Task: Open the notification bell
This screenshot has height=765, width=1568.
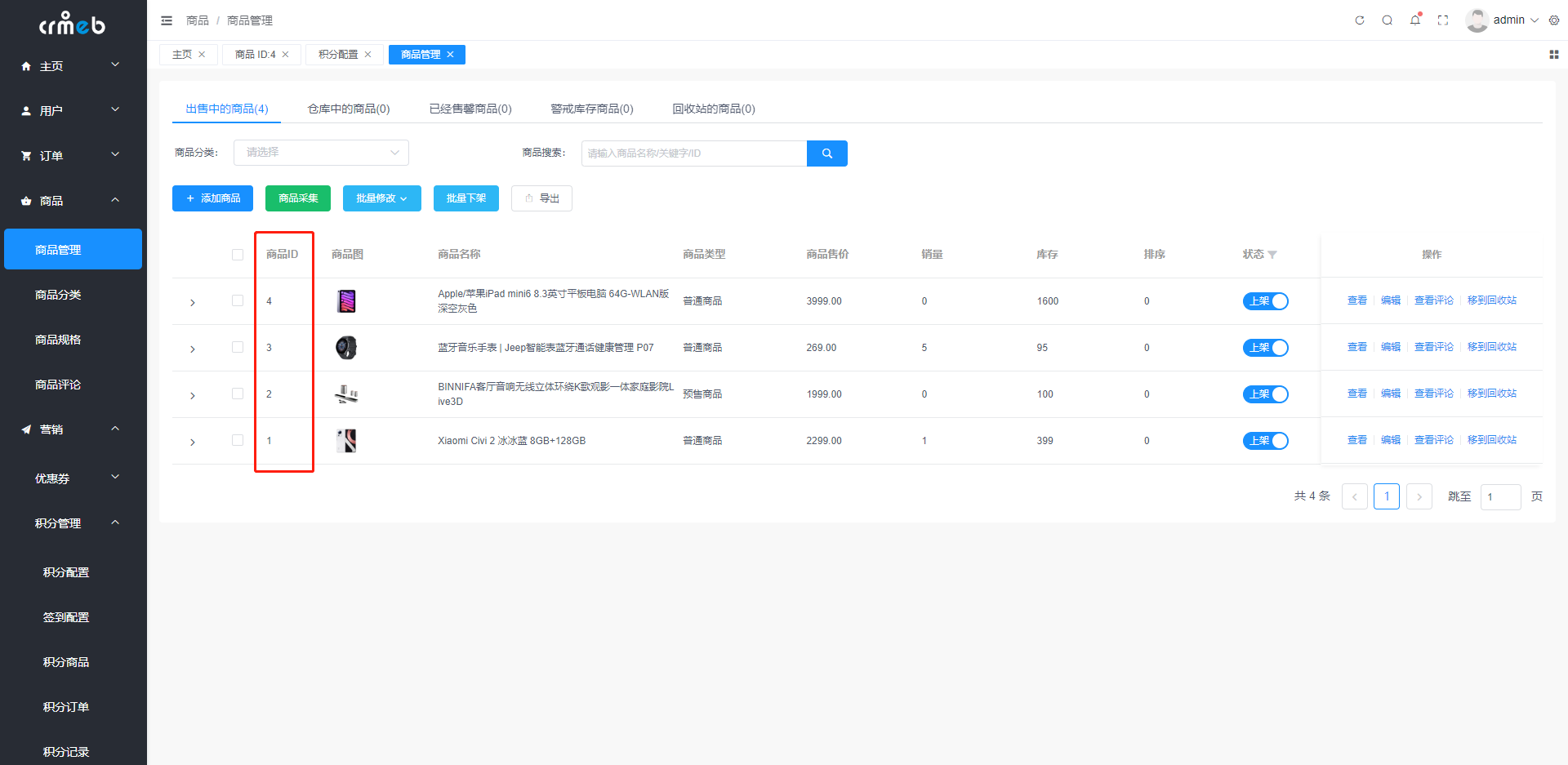Action: (x=1415, y=20)
